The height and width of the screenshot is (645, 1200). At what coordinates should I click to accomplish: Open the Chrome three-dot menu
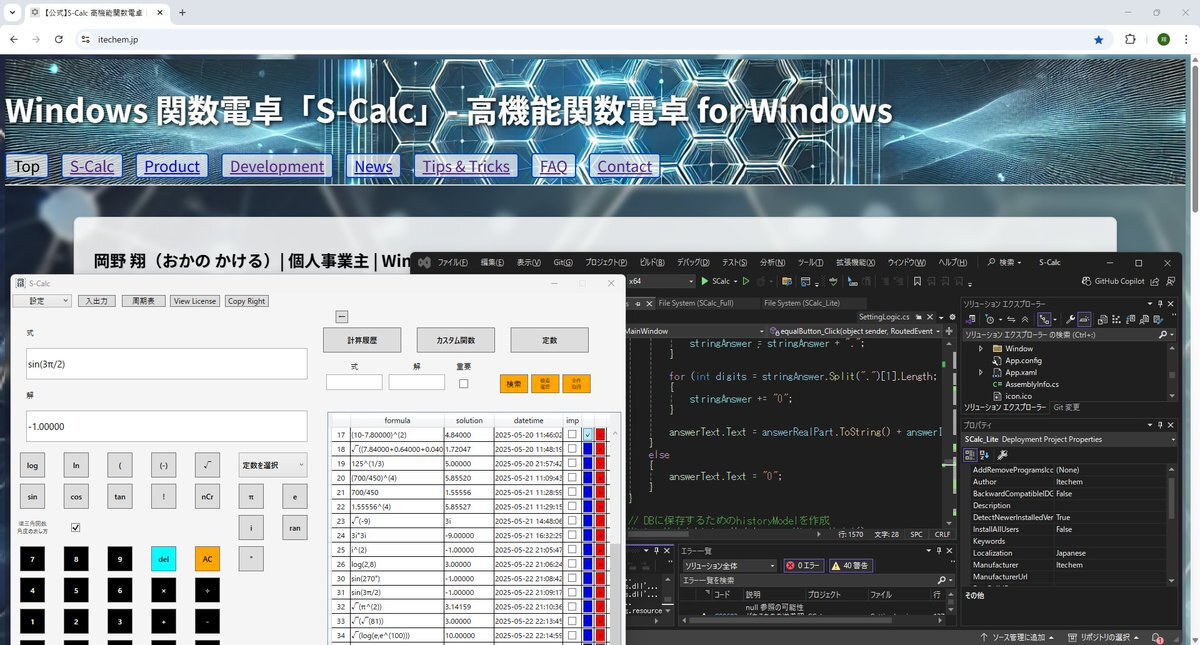tap(1186, 39)
